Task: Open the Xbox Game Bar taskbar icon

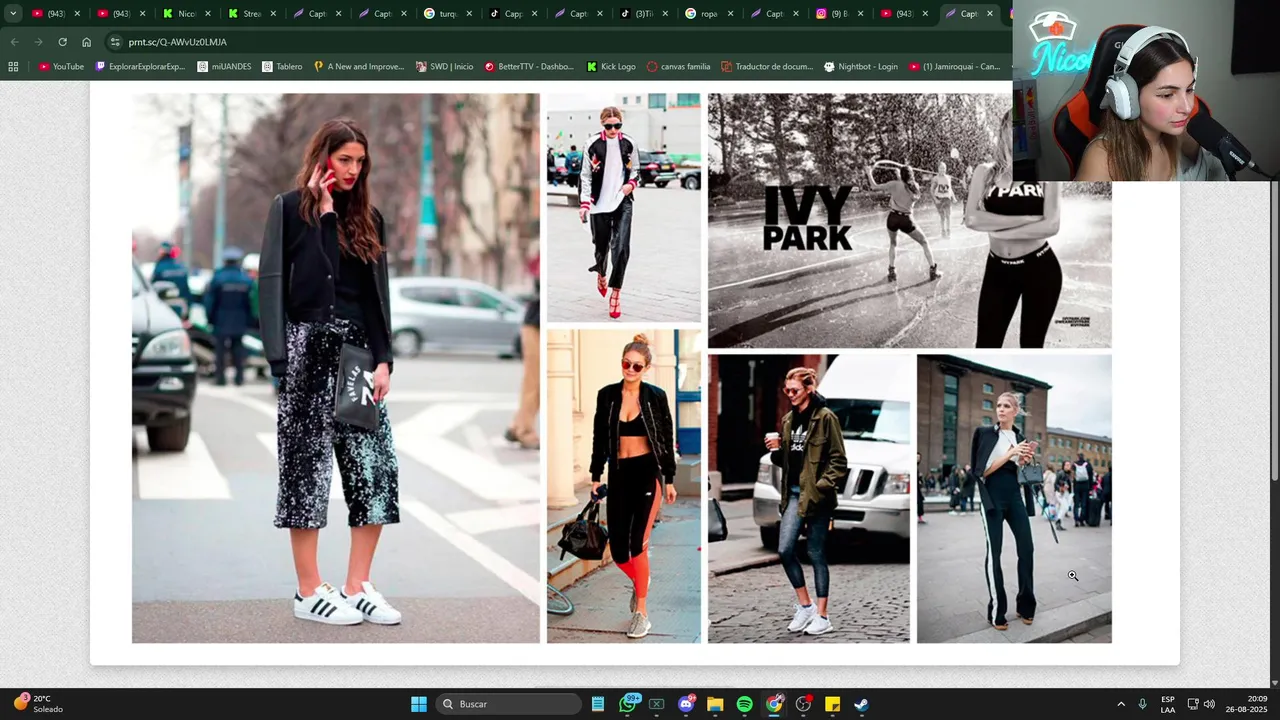Action: click(656, 704)
